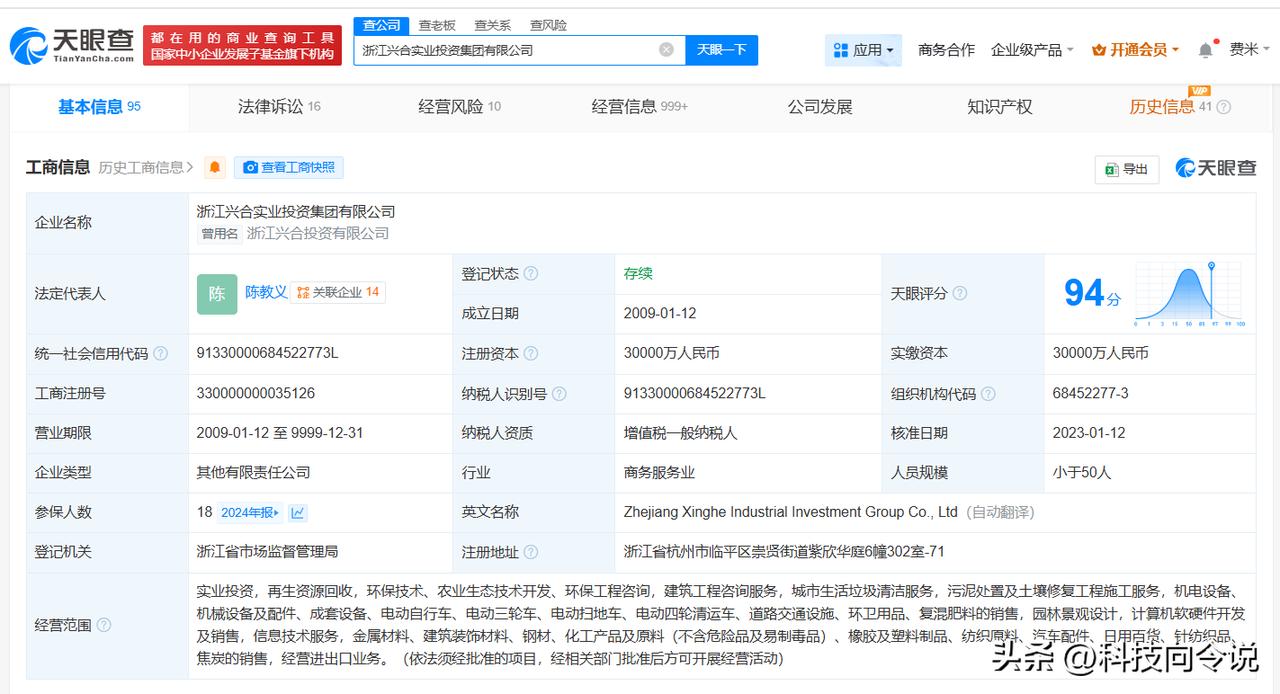The image size is (1280, 694).
Task: Click the registered address text
Action: [x=784, y=551]
